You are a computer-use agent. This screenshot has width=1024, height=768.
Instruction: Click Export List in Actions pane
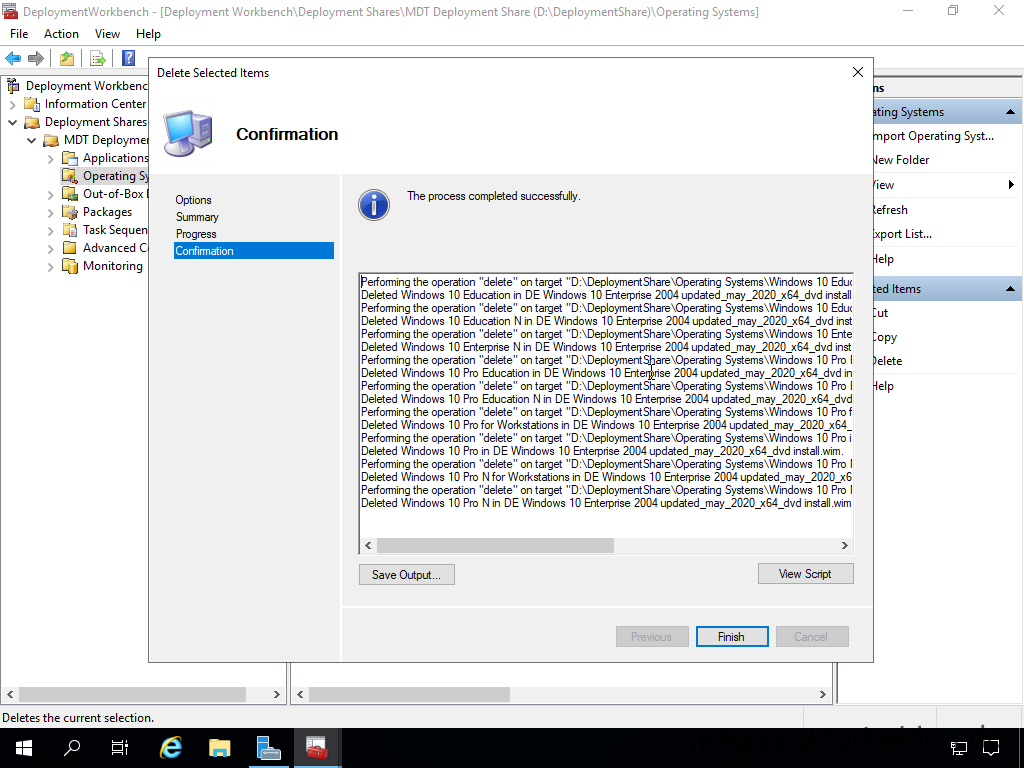pos(901,234)
